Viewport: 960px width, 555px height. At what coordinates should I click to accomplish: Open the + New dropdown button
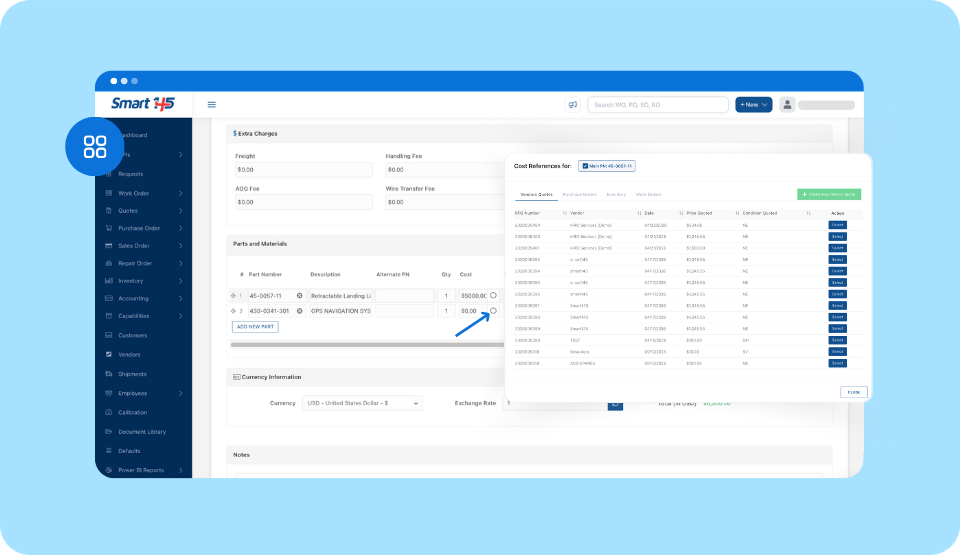[754, 105]
